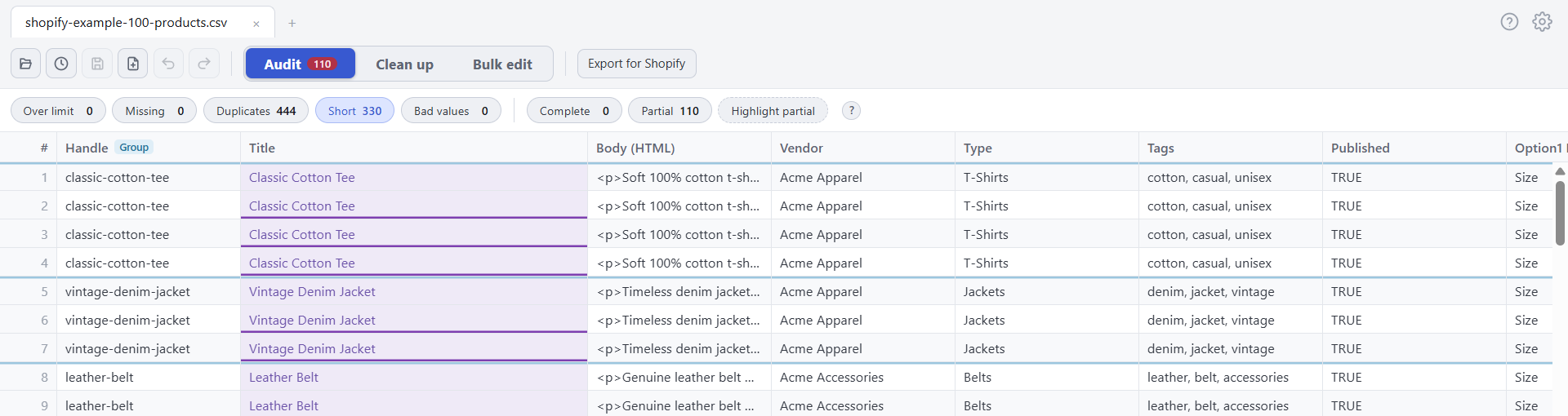Image resolution: width=1568 pixels, height=416 pixels.
Task: Redo the last change
Action: point(204,64)
